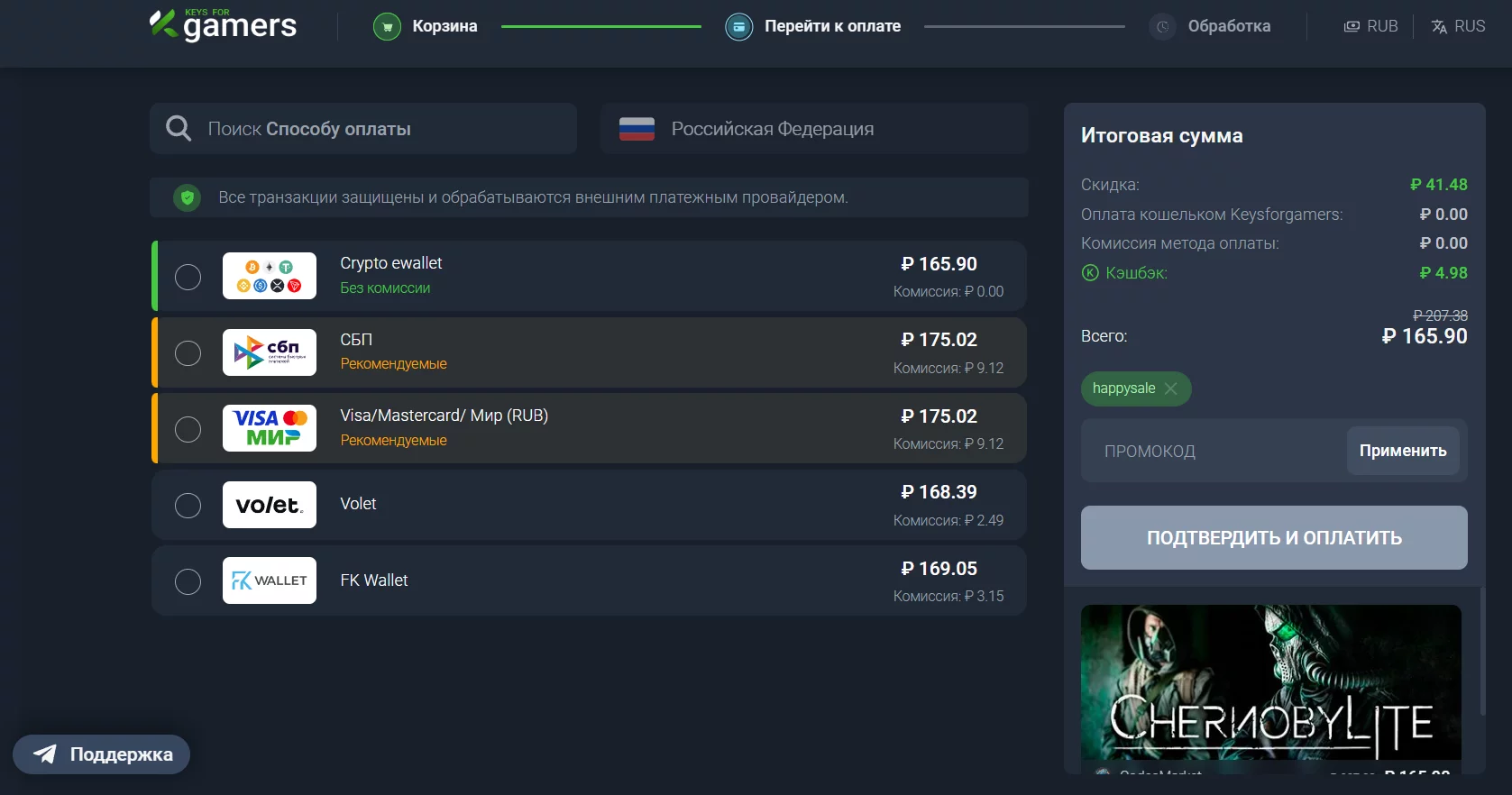
Task: Go to the Корзина step
Action: (426, 27)
